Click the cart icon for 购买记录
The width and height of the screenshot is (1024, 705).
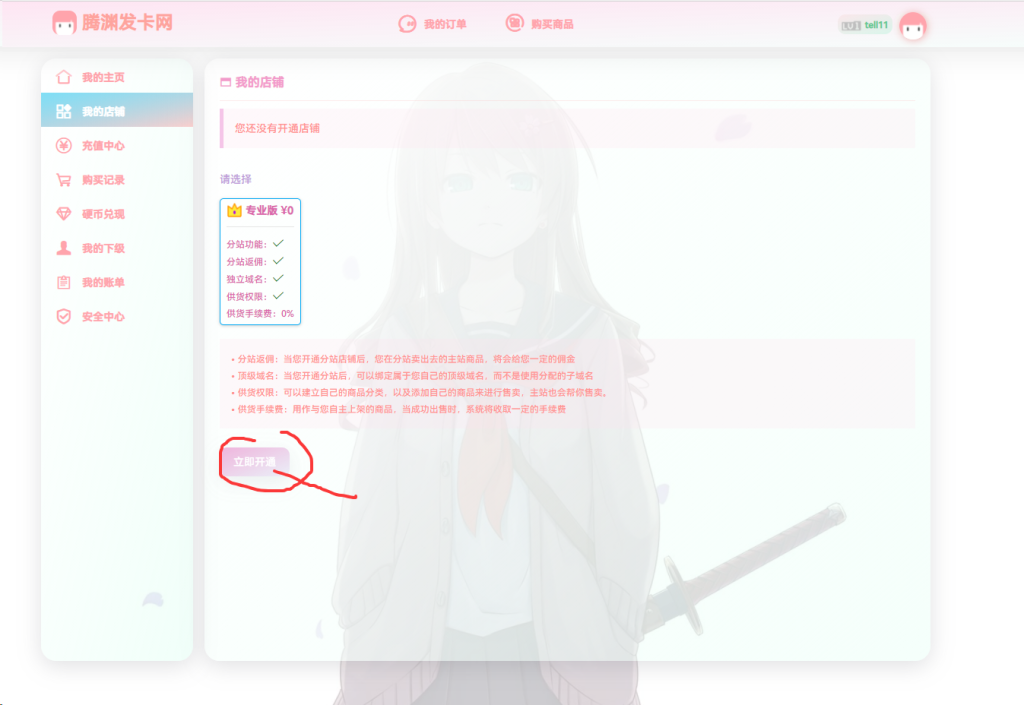point(64,180)
